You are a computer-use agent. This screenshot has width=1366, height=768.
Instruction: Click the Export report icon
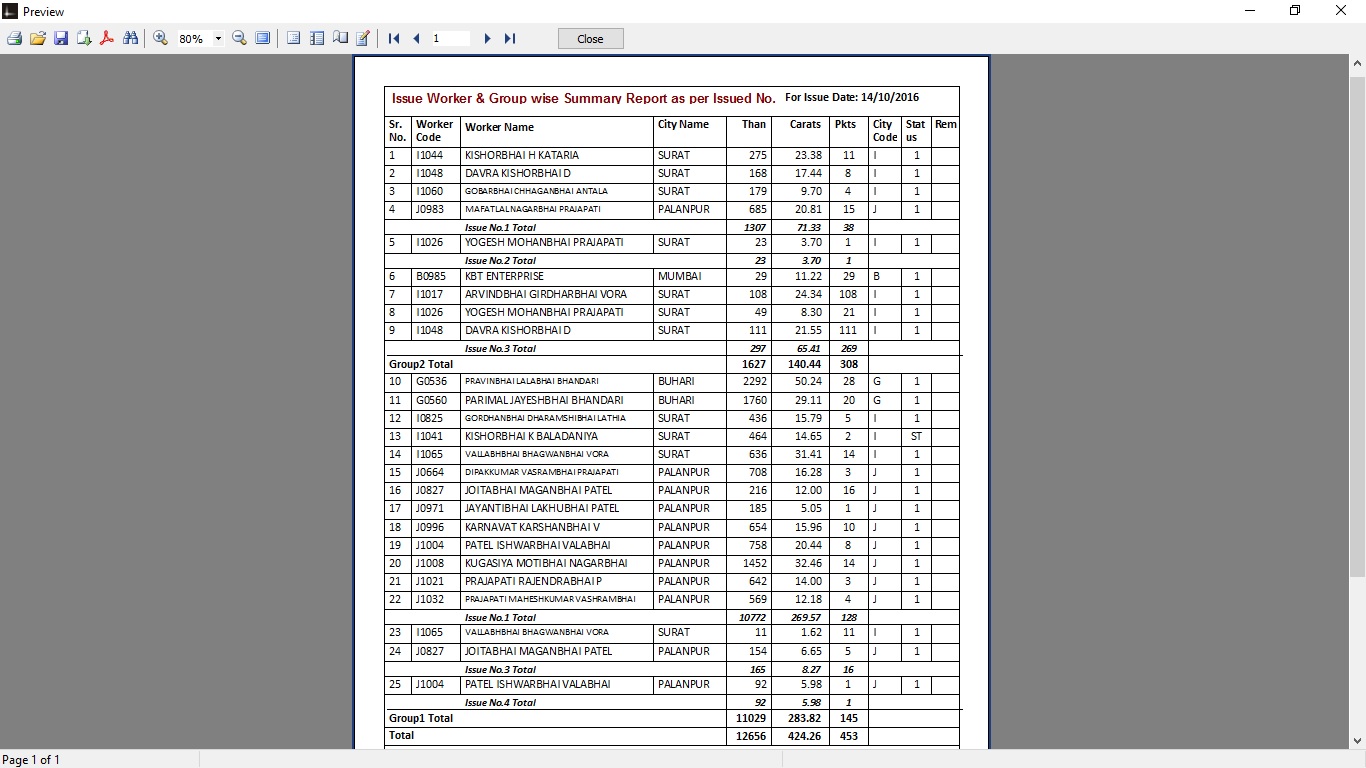click(x=84, y=39)
